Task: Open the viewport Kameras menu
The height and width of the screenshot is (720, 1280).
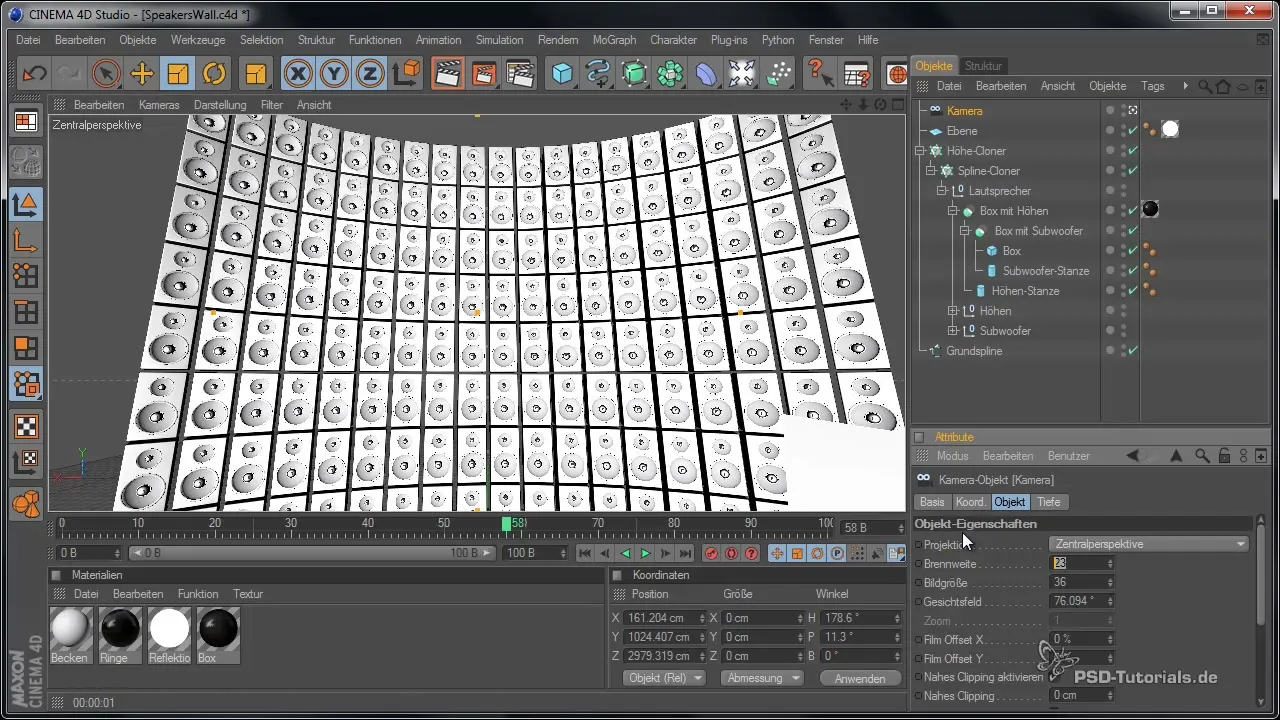Action: click(159, 105)
